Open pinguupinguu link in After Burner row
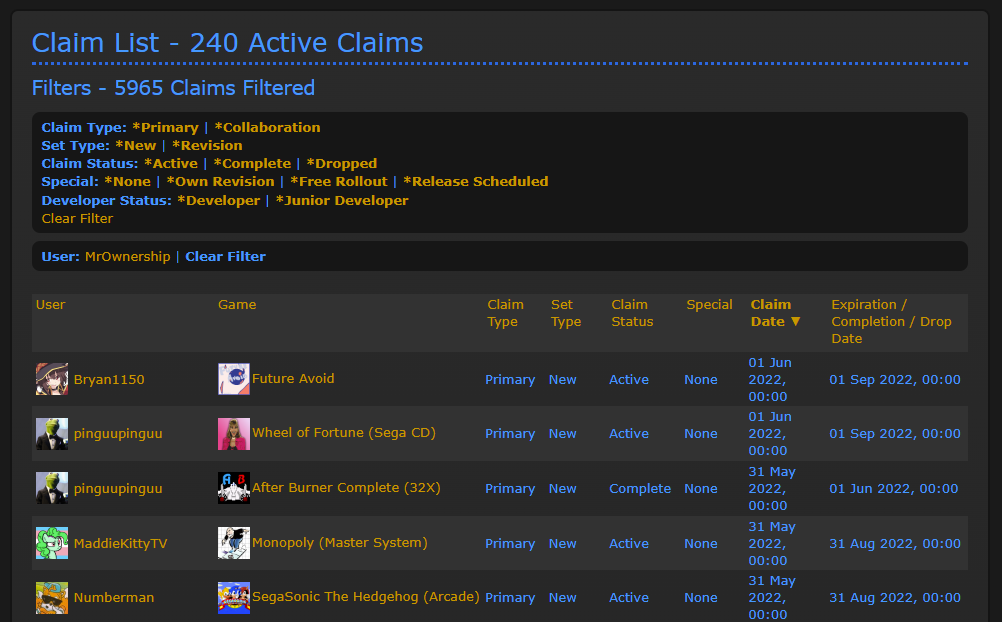This screenshot has width=1002, height=622. pyautogui.click(x=118, y=488)
